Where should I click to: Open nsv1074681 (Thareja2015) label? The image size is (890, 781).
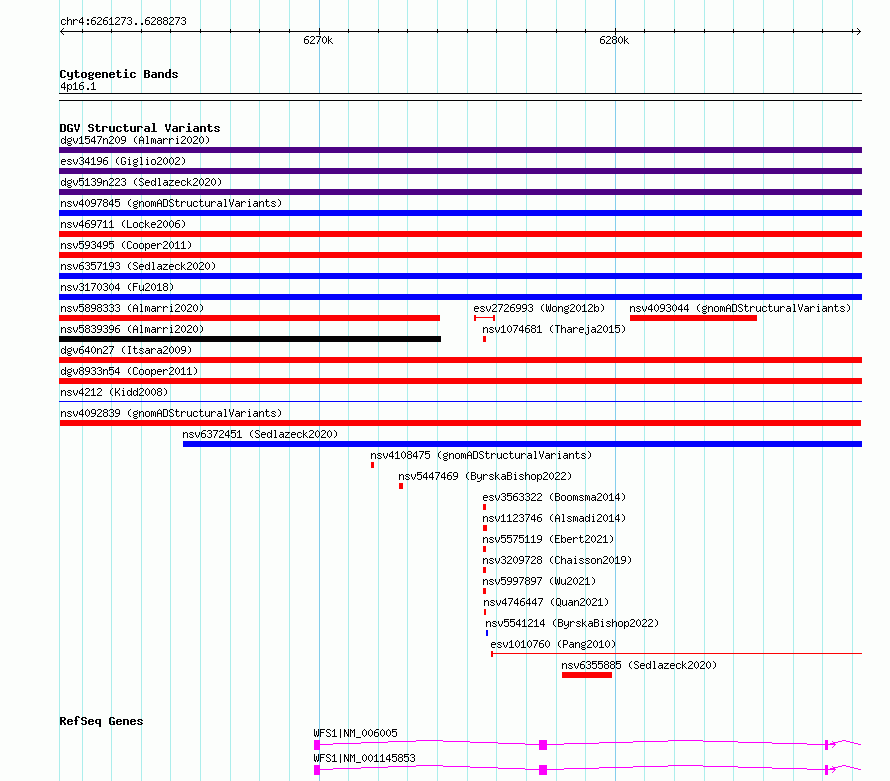click(x=554, y=329)
